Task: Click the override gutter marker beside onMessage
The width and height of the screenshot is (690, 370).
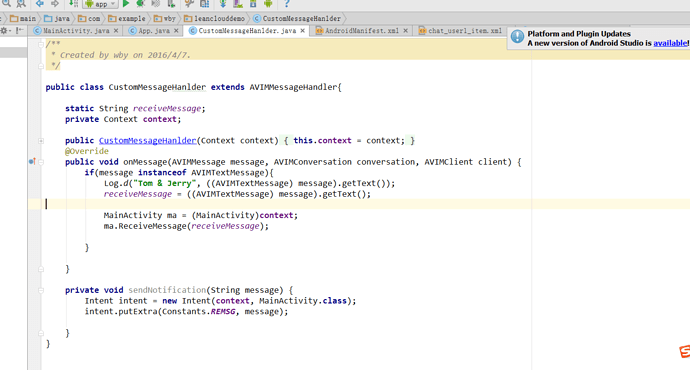Action: 32,161
